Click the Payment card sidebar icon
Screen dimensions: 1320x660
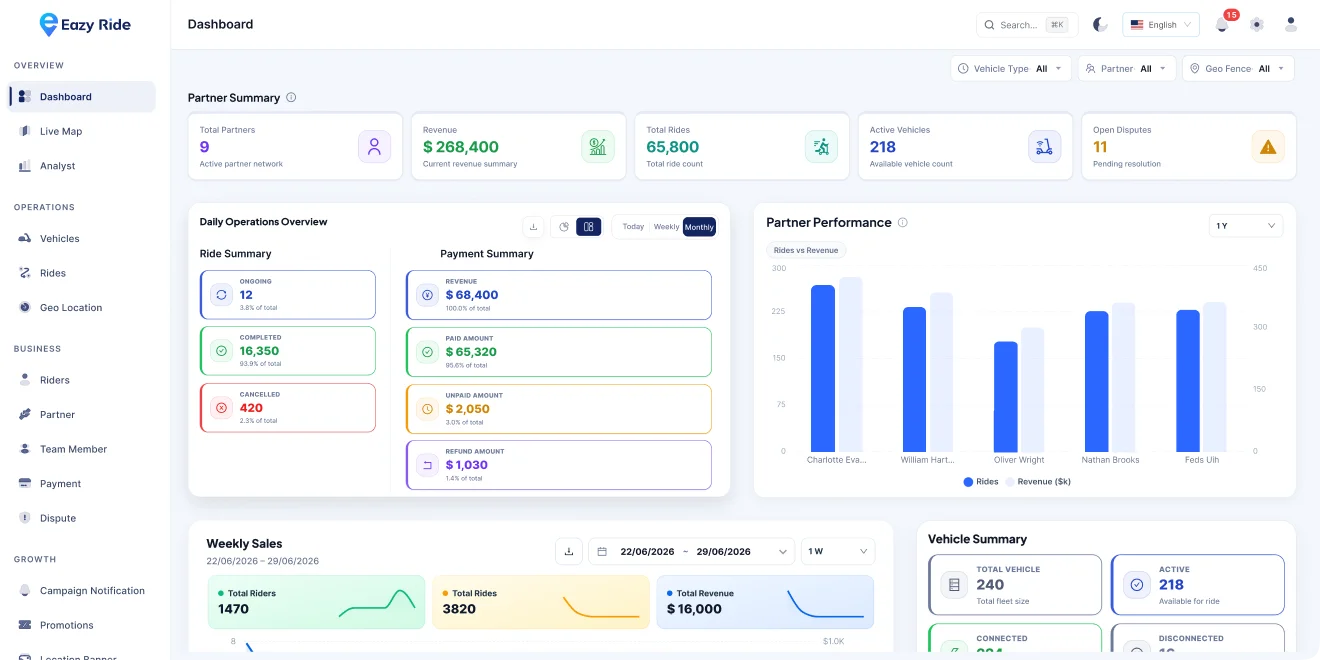click(25, 483)
